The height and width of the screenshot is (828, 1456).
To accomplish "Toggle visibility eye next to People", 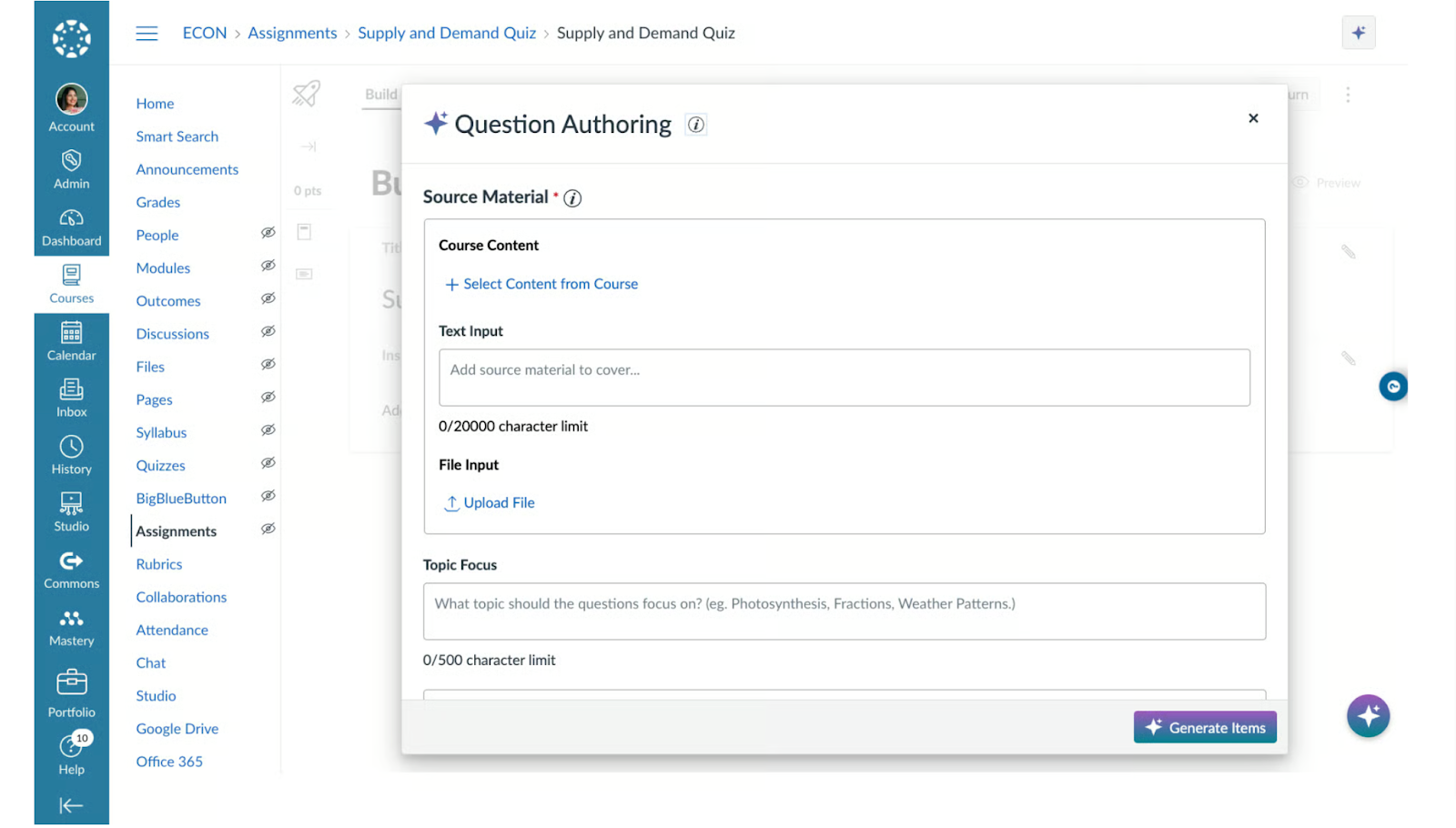I will pyautogui.click(x=268, y=233).
